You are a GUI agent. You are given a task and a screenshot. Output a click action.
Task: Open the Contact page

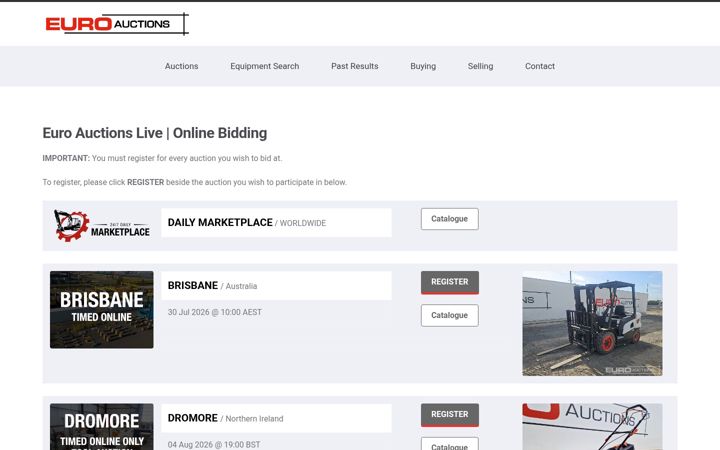coord(540,66)
